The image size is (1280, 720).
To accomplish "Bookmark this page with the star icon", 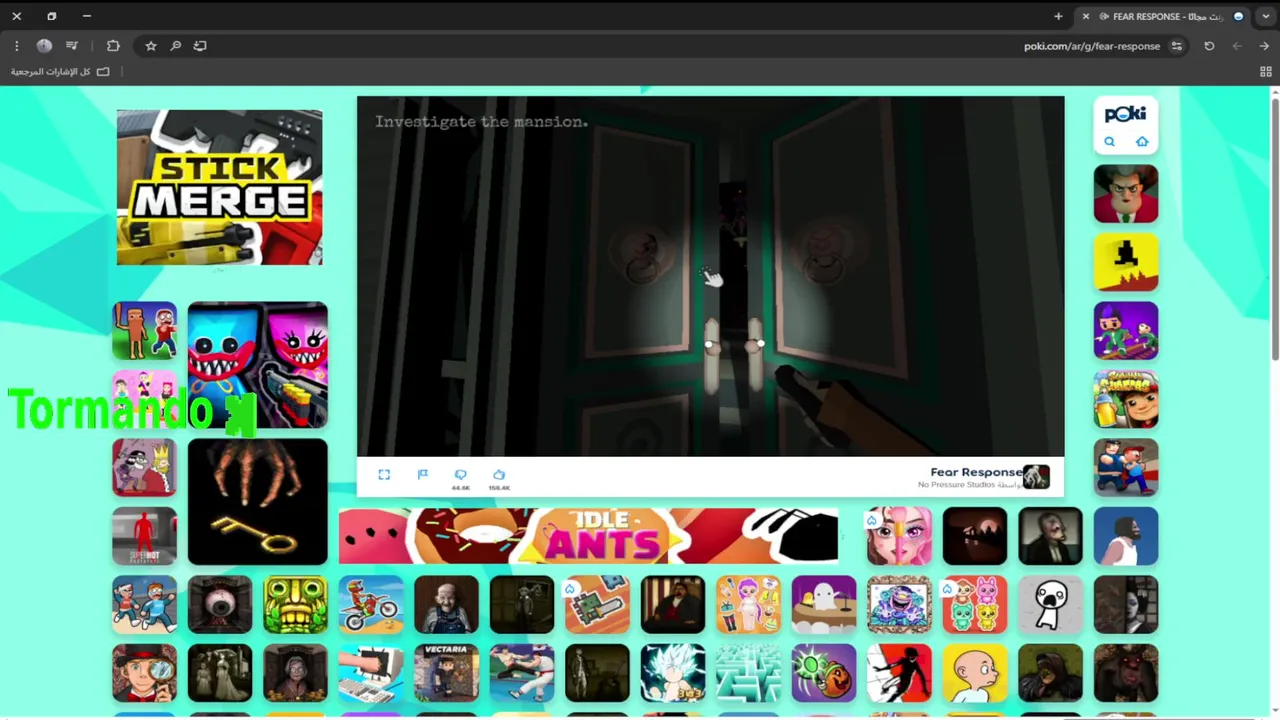I will 151,46.
